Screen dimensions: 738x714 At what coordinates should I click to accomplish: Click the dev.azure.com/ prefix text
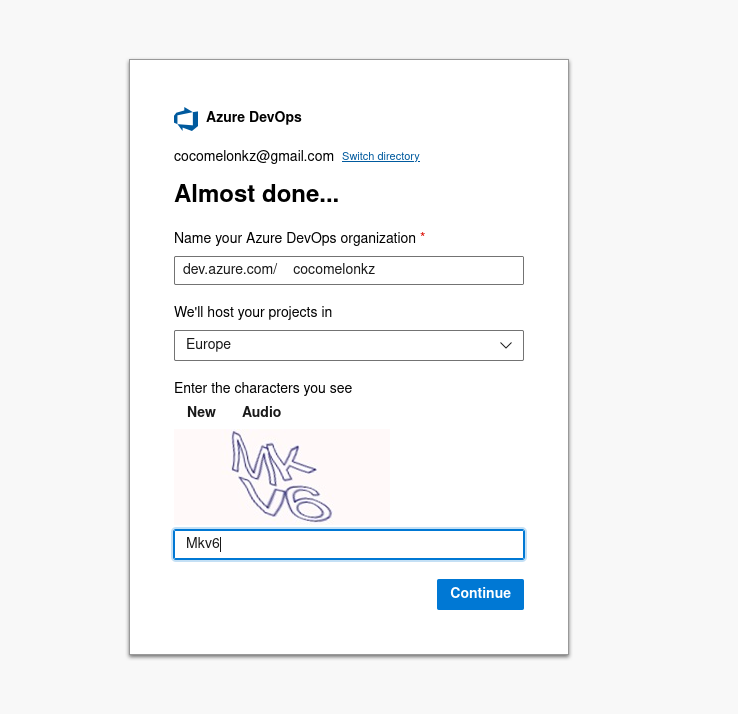[230, 269]
